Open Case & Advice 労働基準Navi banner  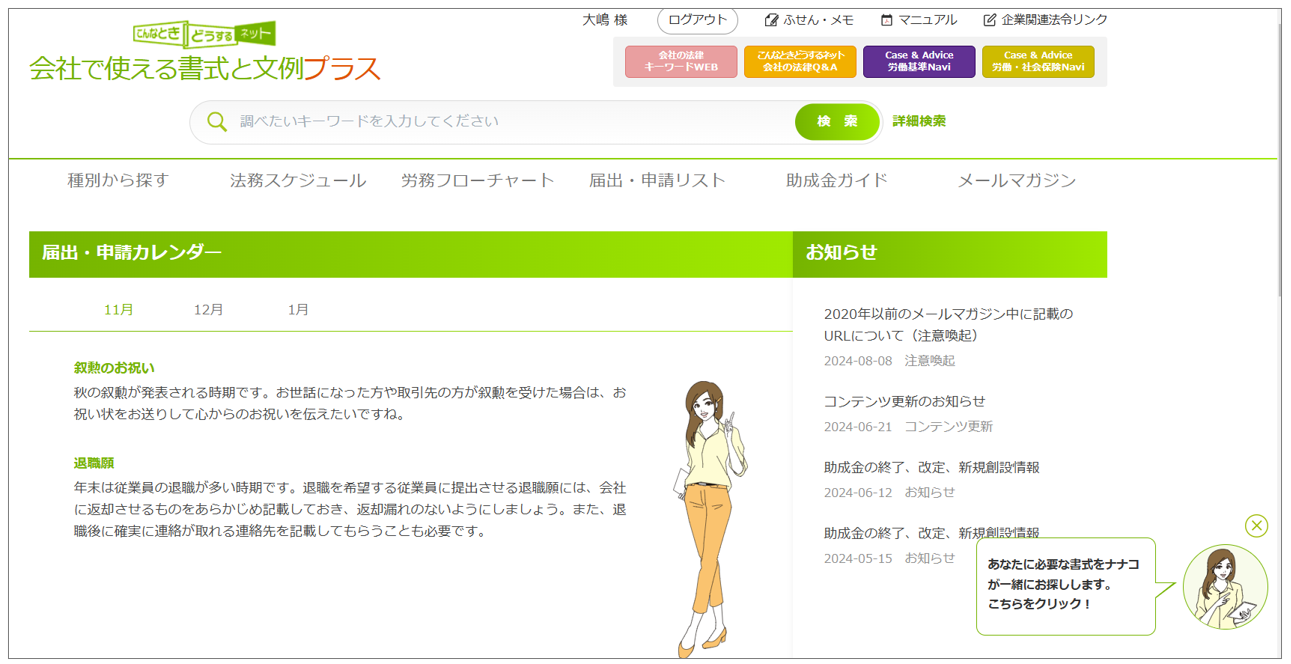point(919,62)
